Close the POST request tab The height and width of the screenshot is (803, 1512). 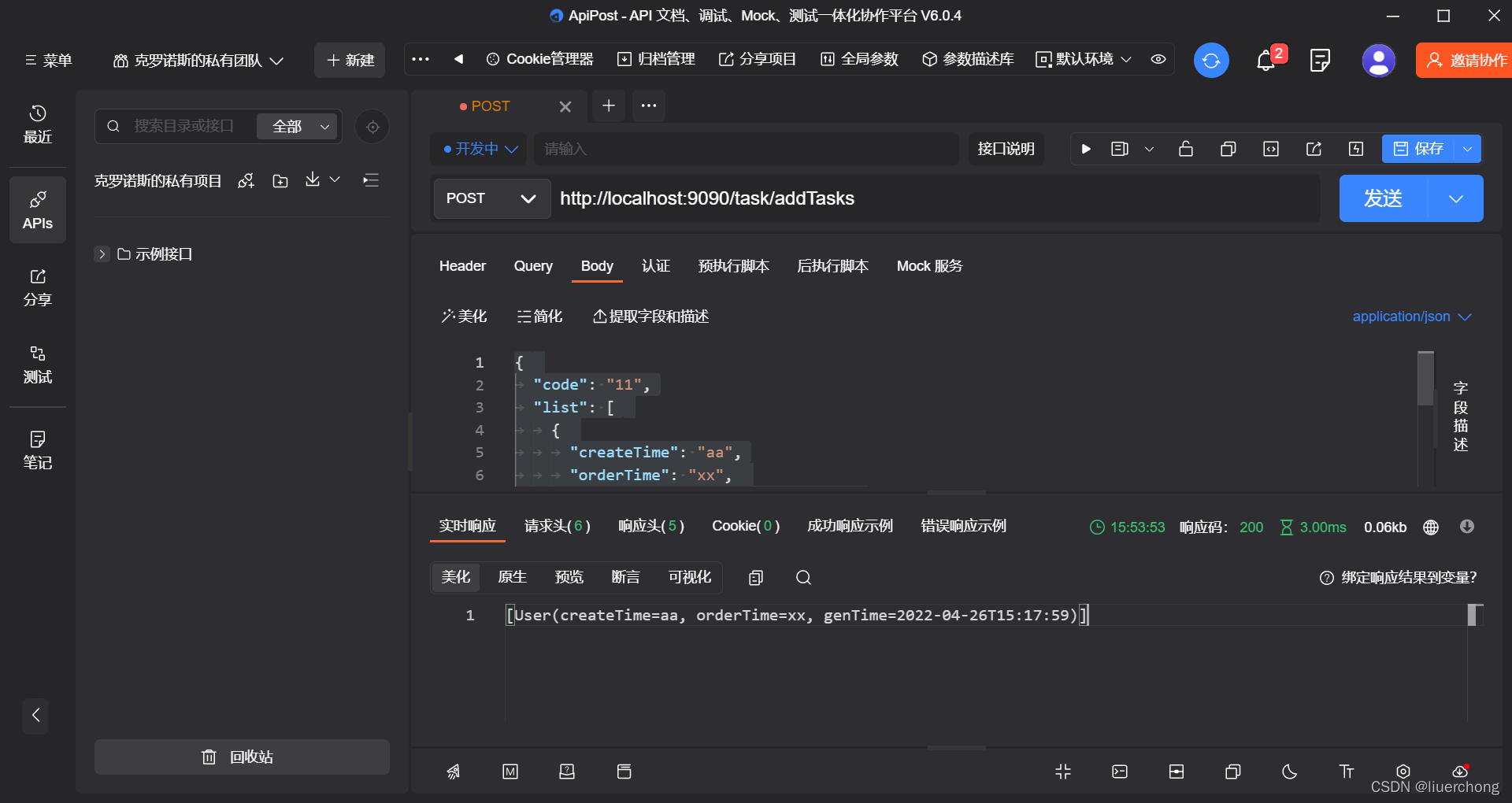click(x=565, y=106)
